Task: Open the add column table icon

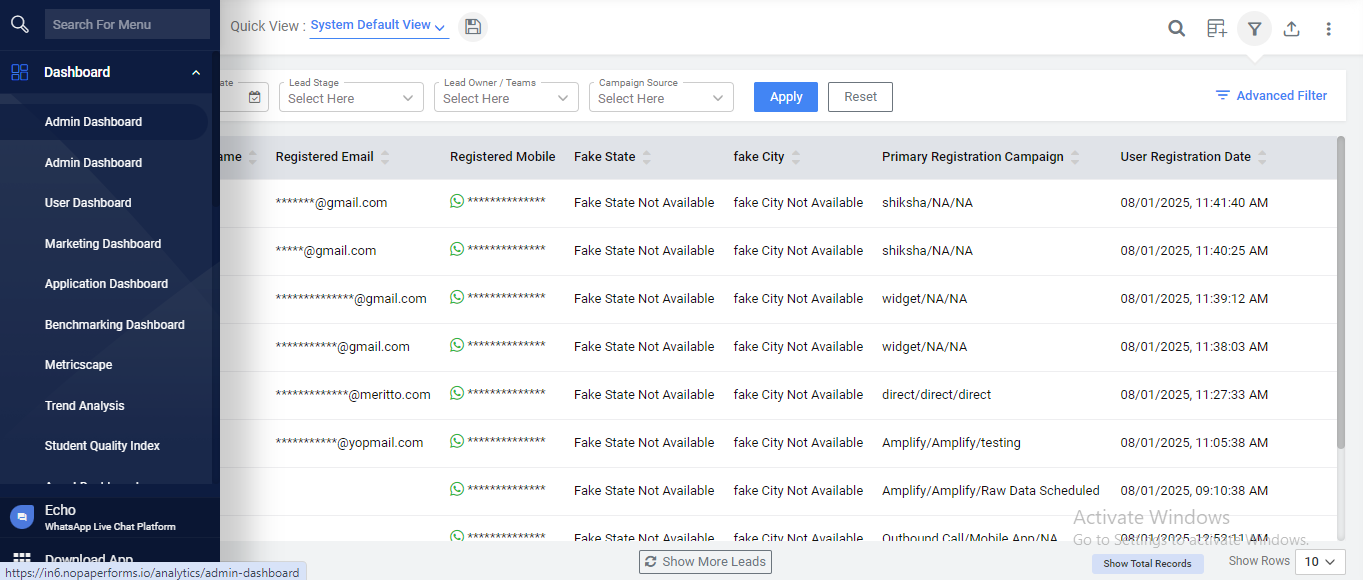Action: point(1216,29)
